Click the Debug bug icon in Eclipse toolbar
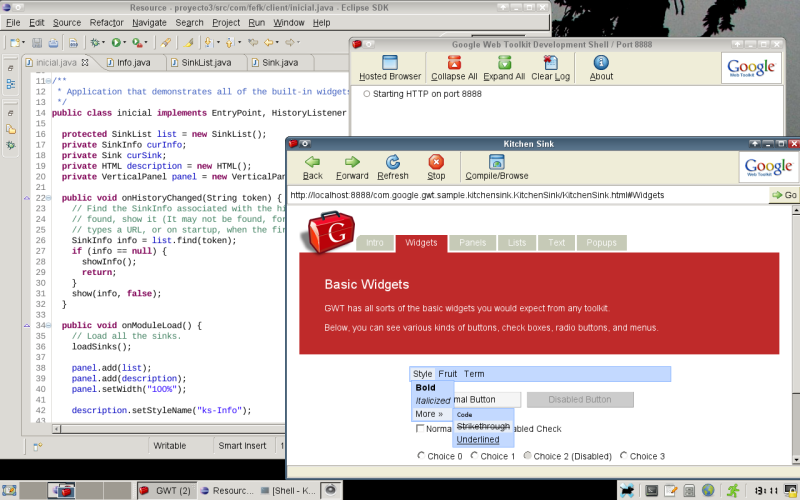The height and width of the screenshot is (500, 800). pos(95,42)
